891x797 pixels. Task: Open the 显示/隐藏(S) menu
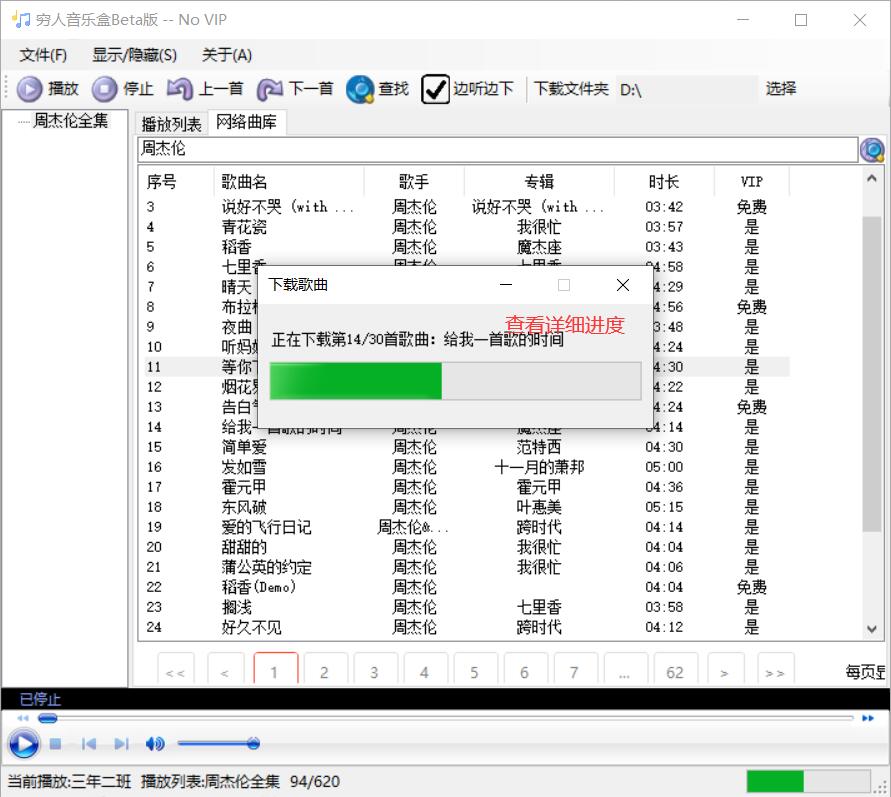click(135, 55)
